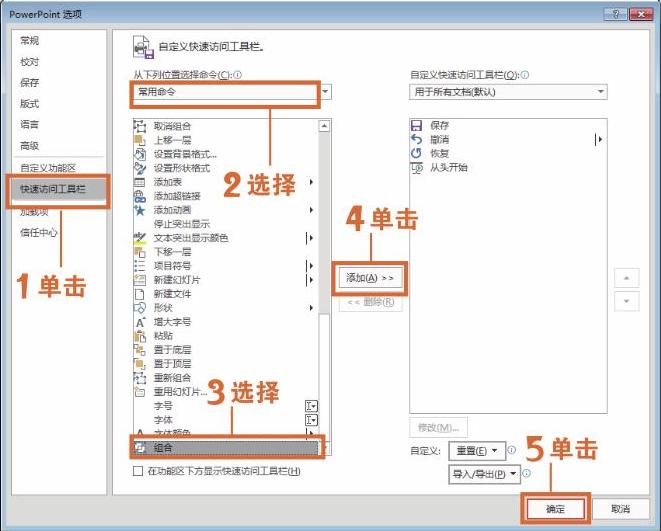Click the command list scrollbar up arrow
661x531 pixels.
324,126
